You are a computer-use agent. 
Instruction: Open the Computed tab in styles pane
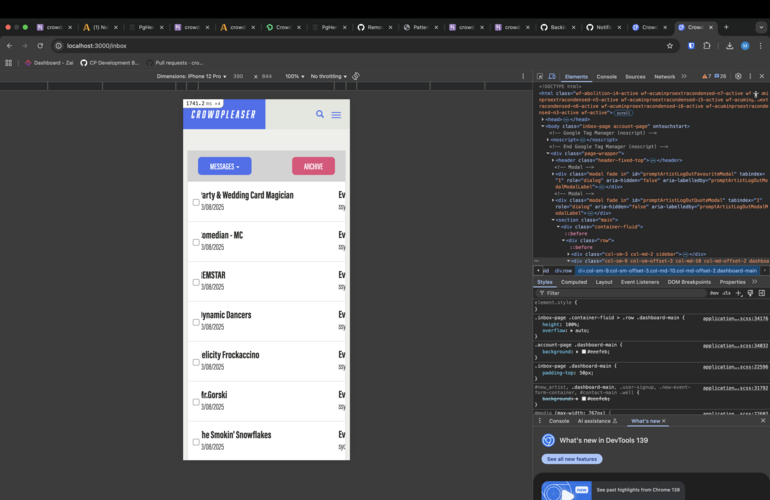click(574, 282)
